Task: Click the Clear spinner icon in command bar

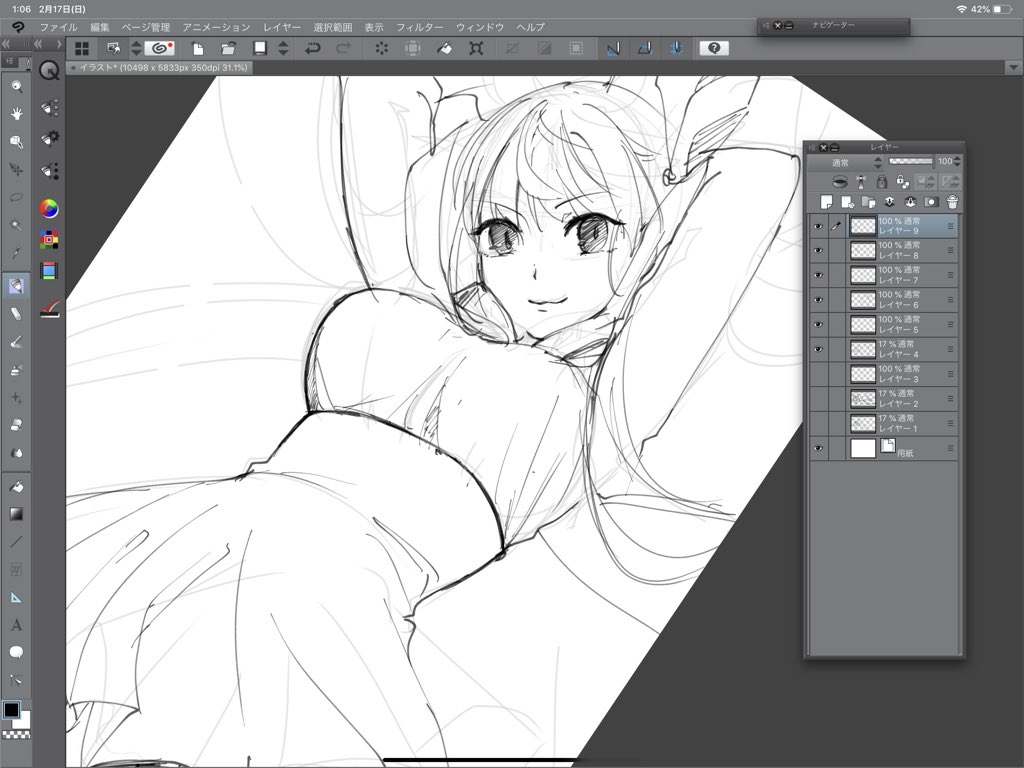Action: point(381,48)
